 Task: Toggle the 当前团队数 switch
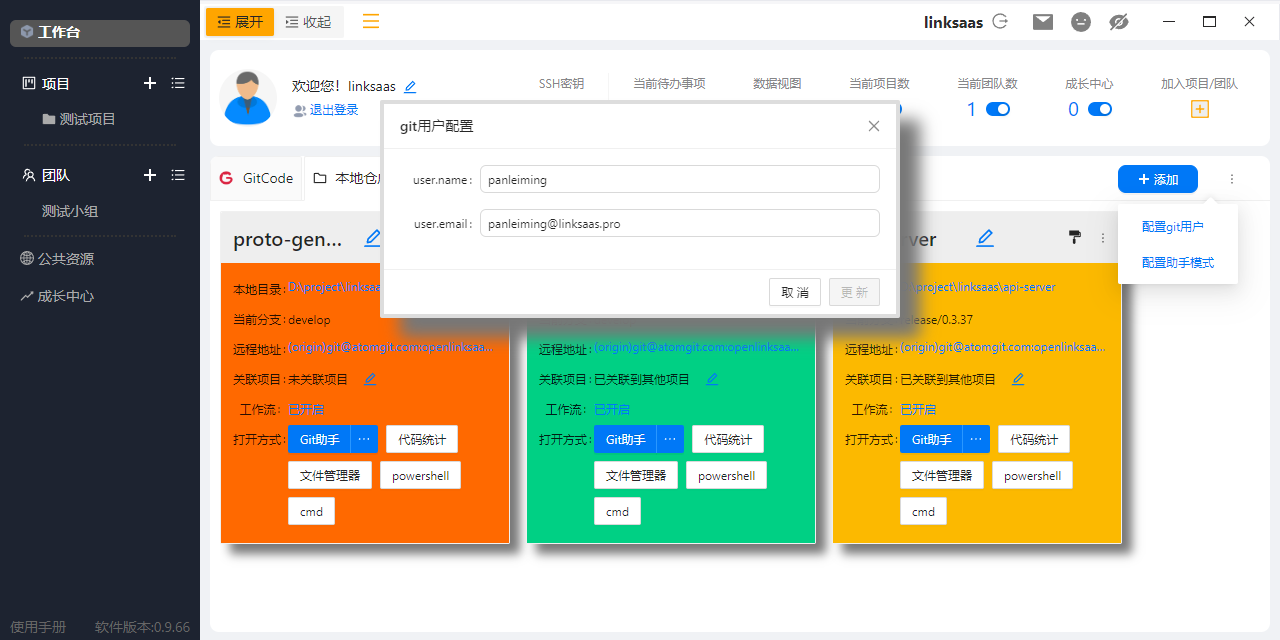[x=998, y=109]
